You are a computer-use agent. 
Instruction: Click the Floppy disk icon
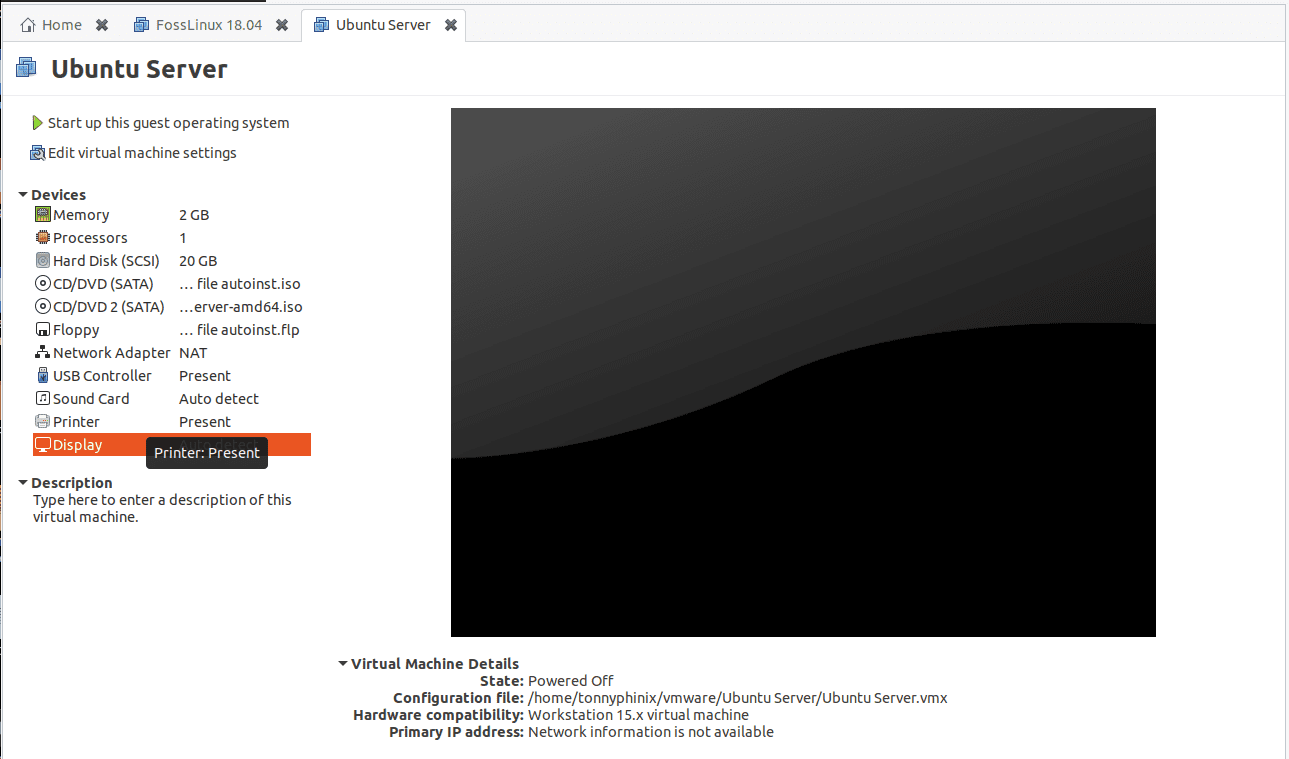tap(43, 330)
